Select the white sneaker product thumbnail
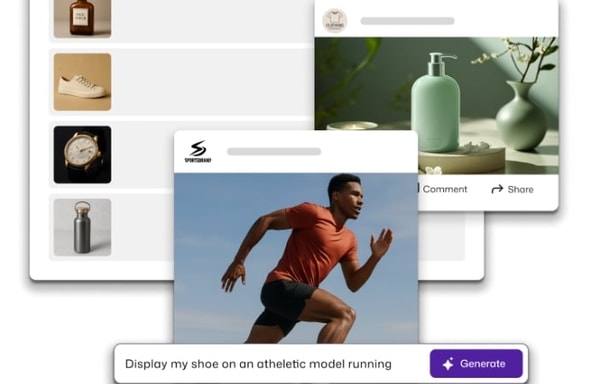Viewport: 600px width, 384px height. [83, 82]
